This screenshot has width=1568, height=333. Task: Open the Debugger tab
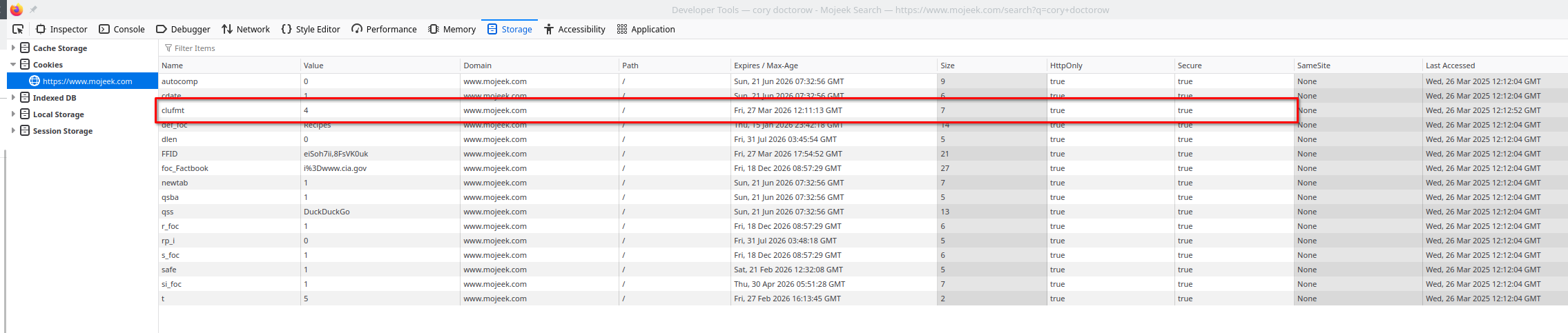(x=183, y=29)
